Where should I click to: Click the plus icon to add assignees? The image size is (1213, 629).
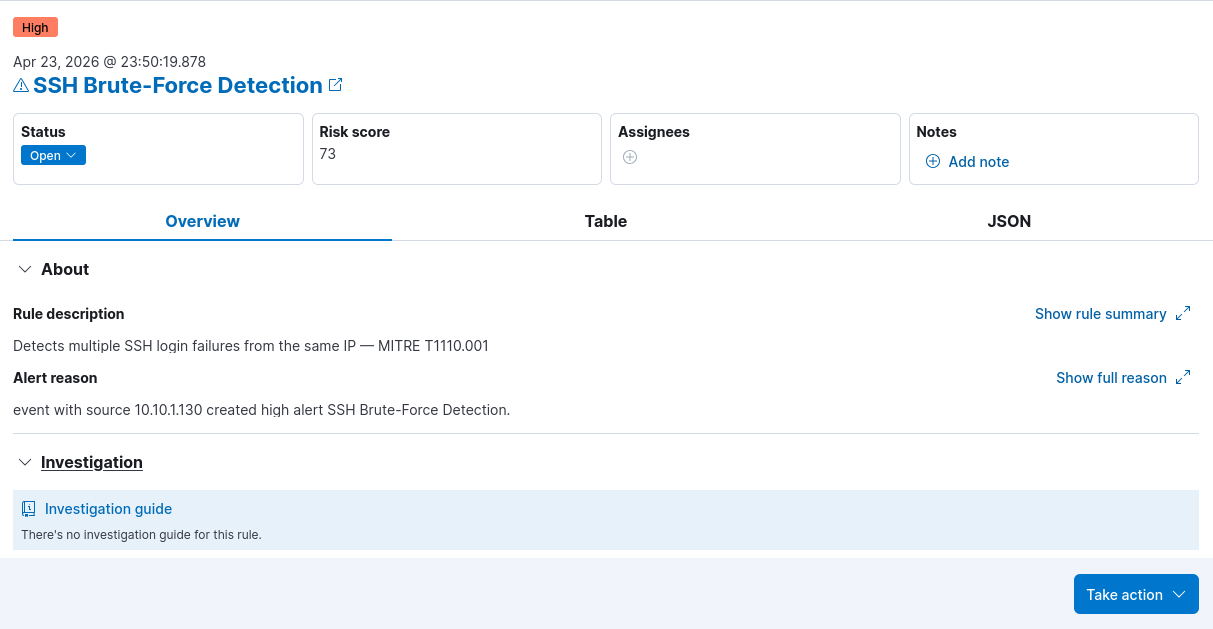click(630, 157)
